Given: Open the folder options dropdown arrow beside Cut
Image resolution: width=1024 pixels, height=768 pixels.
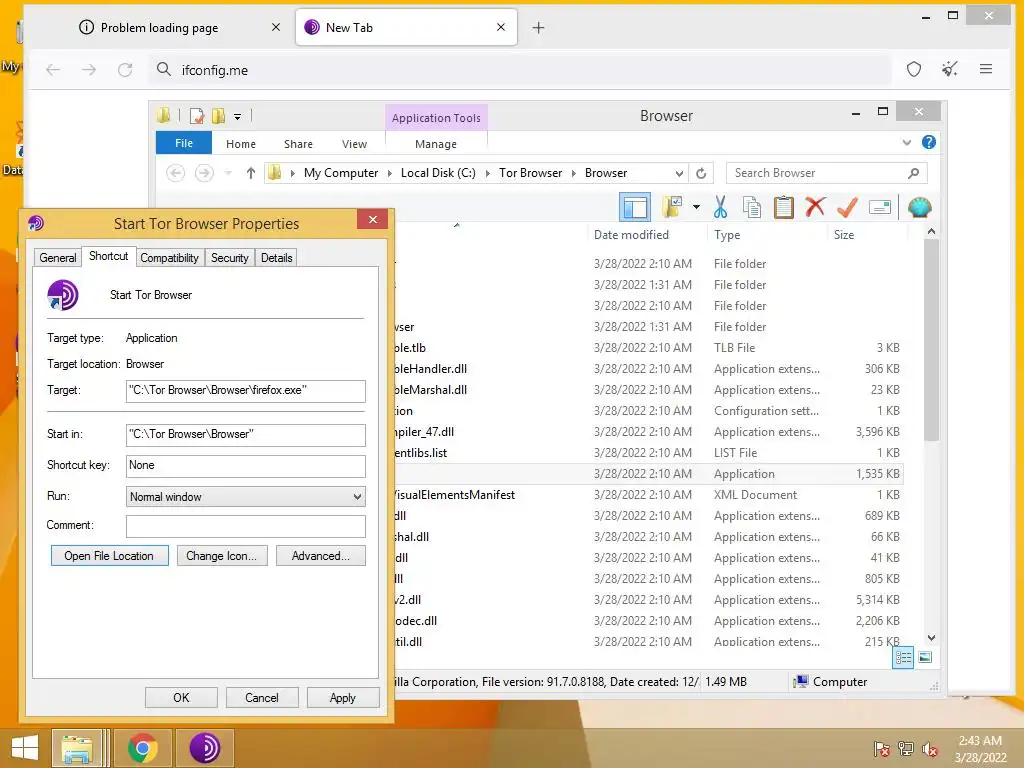Looking at the screenshot, I should (696, 208).
